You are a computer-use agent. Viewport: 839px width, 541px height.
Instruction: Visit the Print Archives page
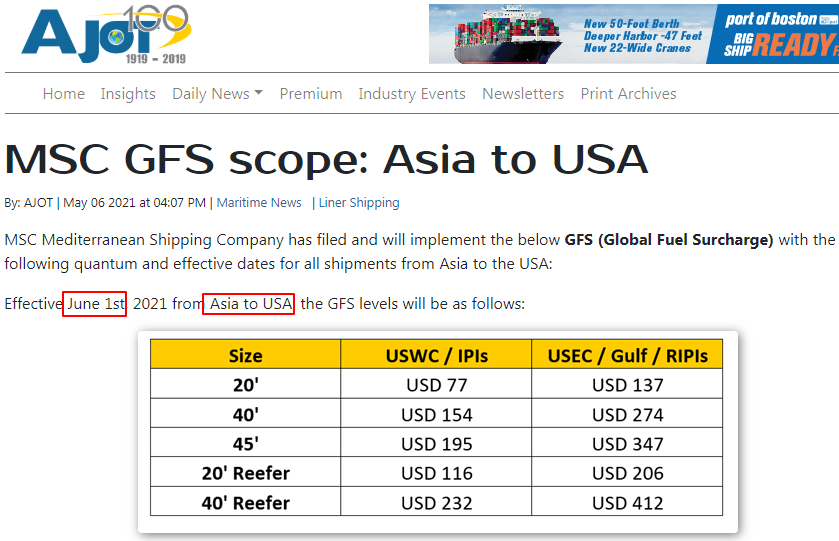628,94
